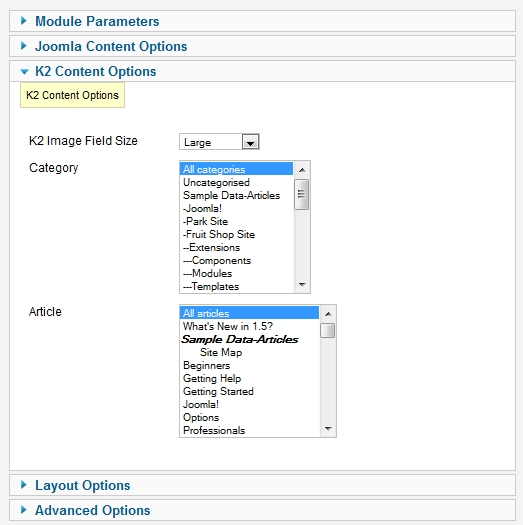Click the Article list scroll up arrow
The height and width of the screenshot is (525, 523).
tap(328, 314)
